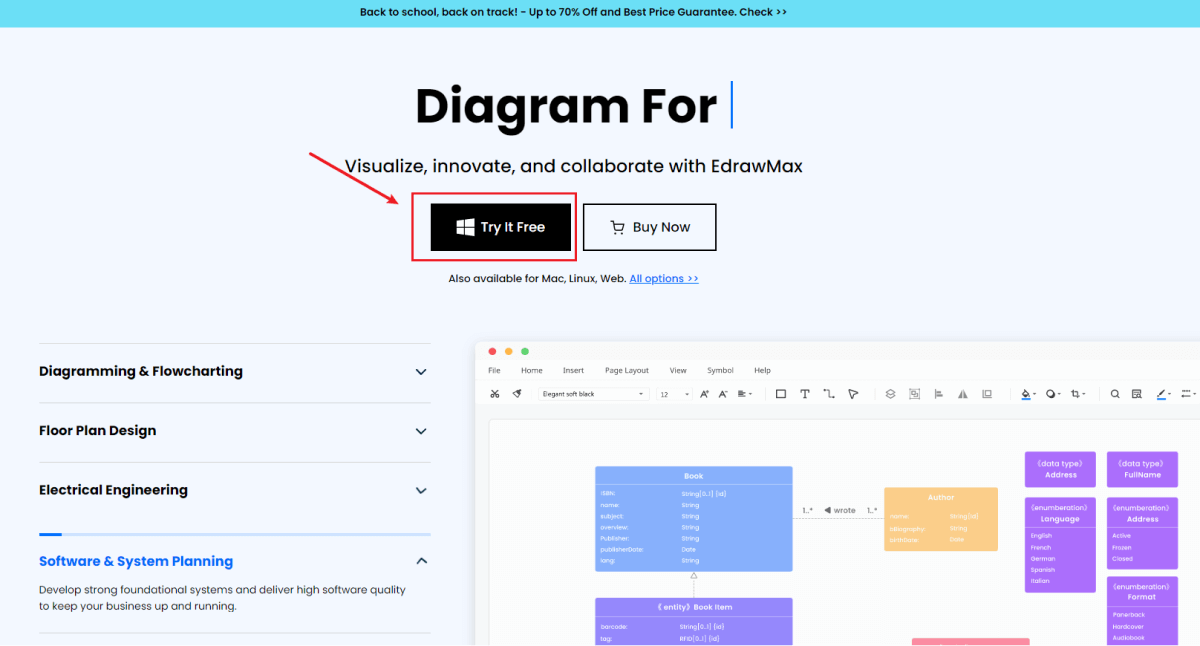This screenshot has height=646, width=1200.
Task: Click the purple FullName data type box
Action: pos(1142,469)
